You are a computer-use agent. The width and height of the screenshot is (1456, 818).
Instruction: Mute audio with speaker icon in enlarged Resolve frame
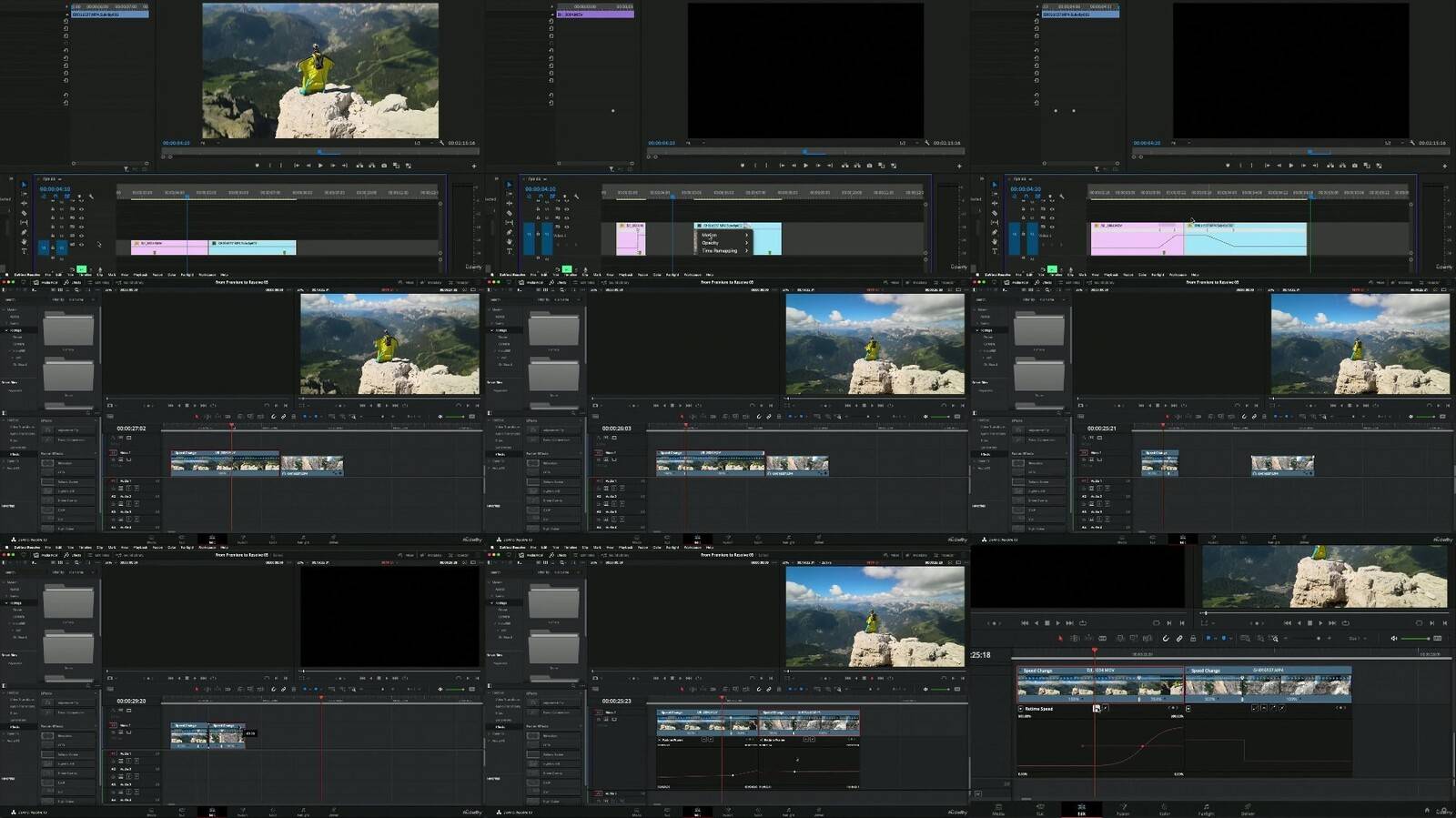1394,639
